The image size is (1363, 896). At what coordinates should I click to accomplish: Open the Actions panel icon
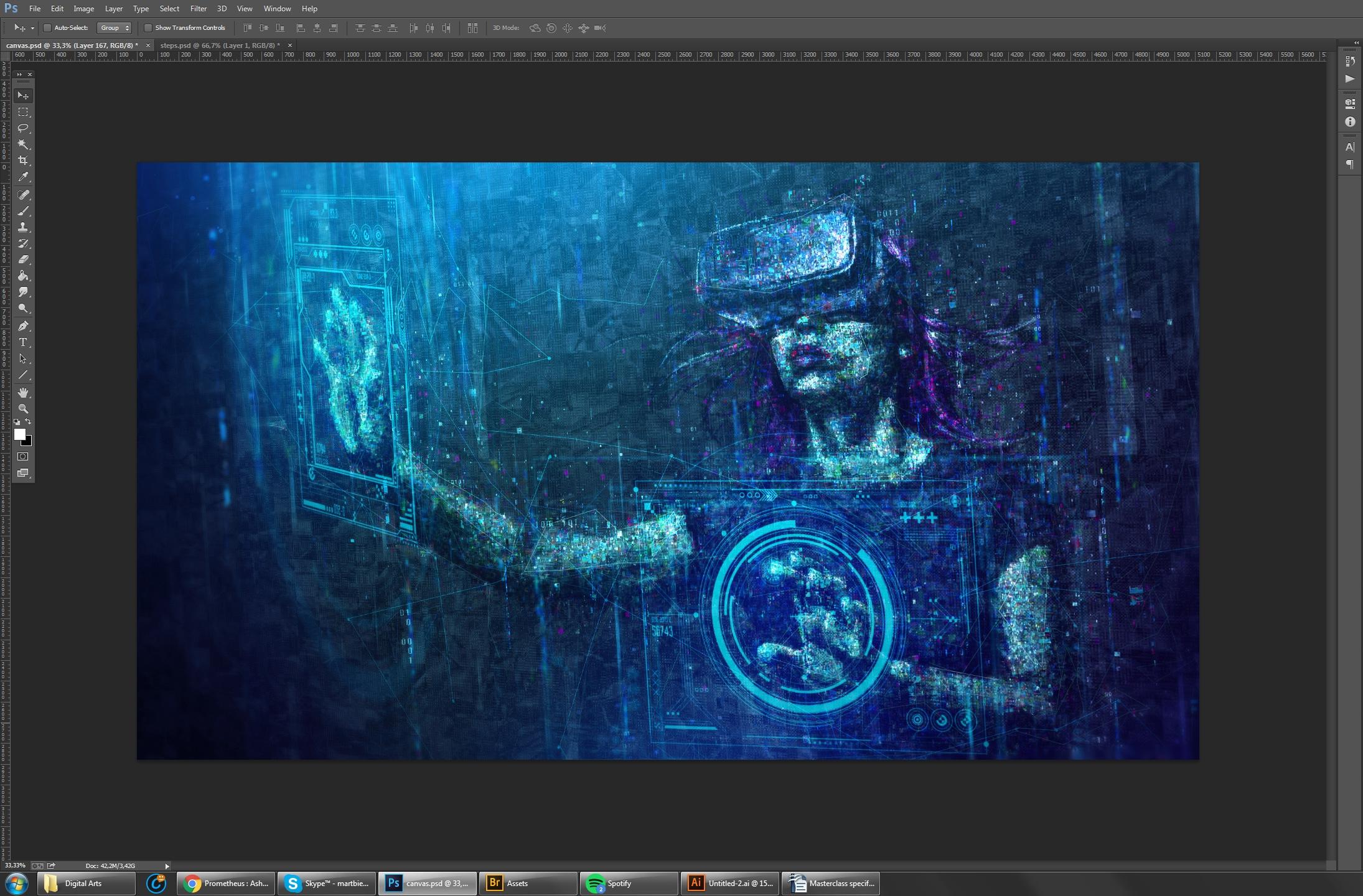(1349, 78)
